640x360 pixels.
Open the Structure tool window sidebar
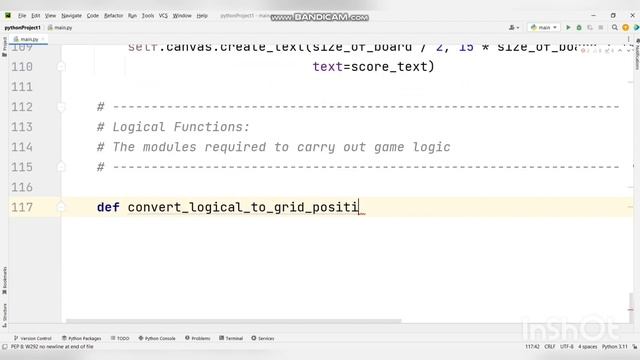(4, 315)
